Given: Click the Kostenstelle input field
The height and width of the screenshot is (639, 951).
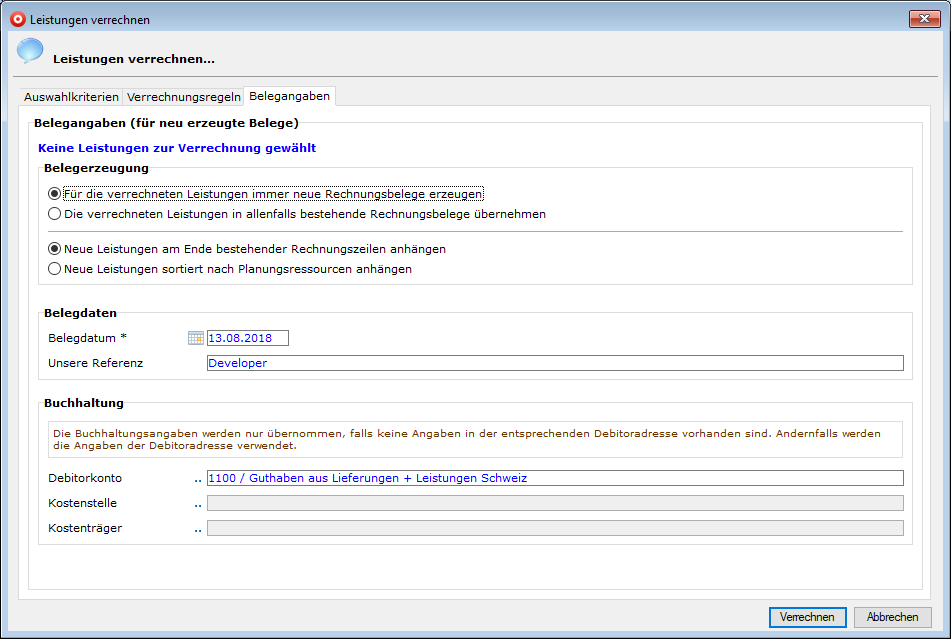Looking at the screenshot, I should [x=554, y=503].
